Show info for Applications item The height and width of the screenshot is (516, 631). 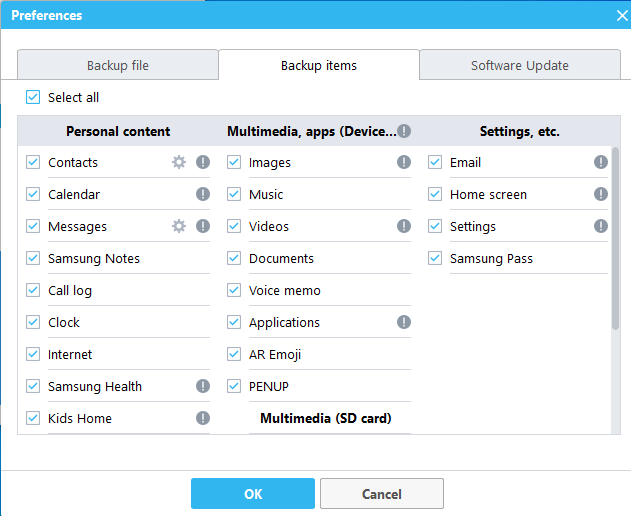pos(404,322)
